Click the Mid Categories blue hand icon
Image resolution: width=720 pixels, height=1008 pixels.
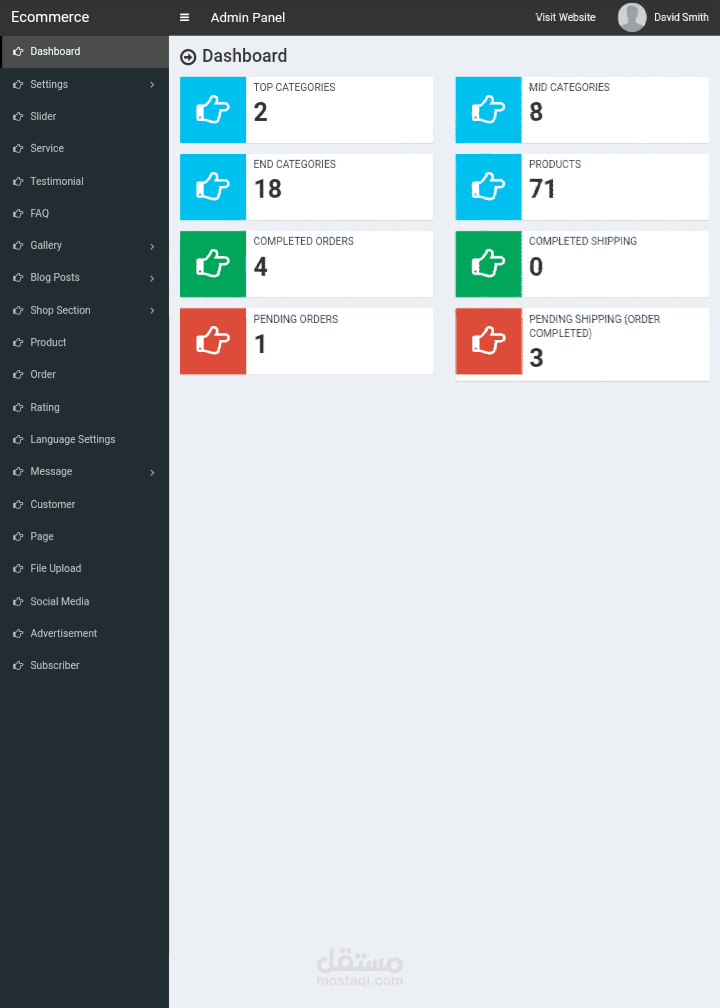point(489,110)
